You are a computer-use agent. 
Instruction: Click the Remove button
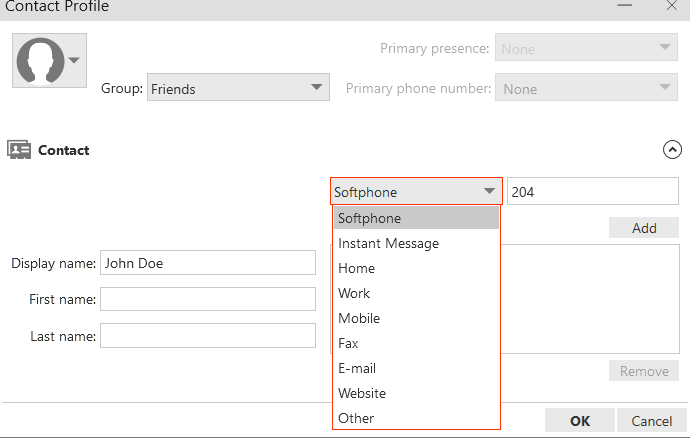644,371
